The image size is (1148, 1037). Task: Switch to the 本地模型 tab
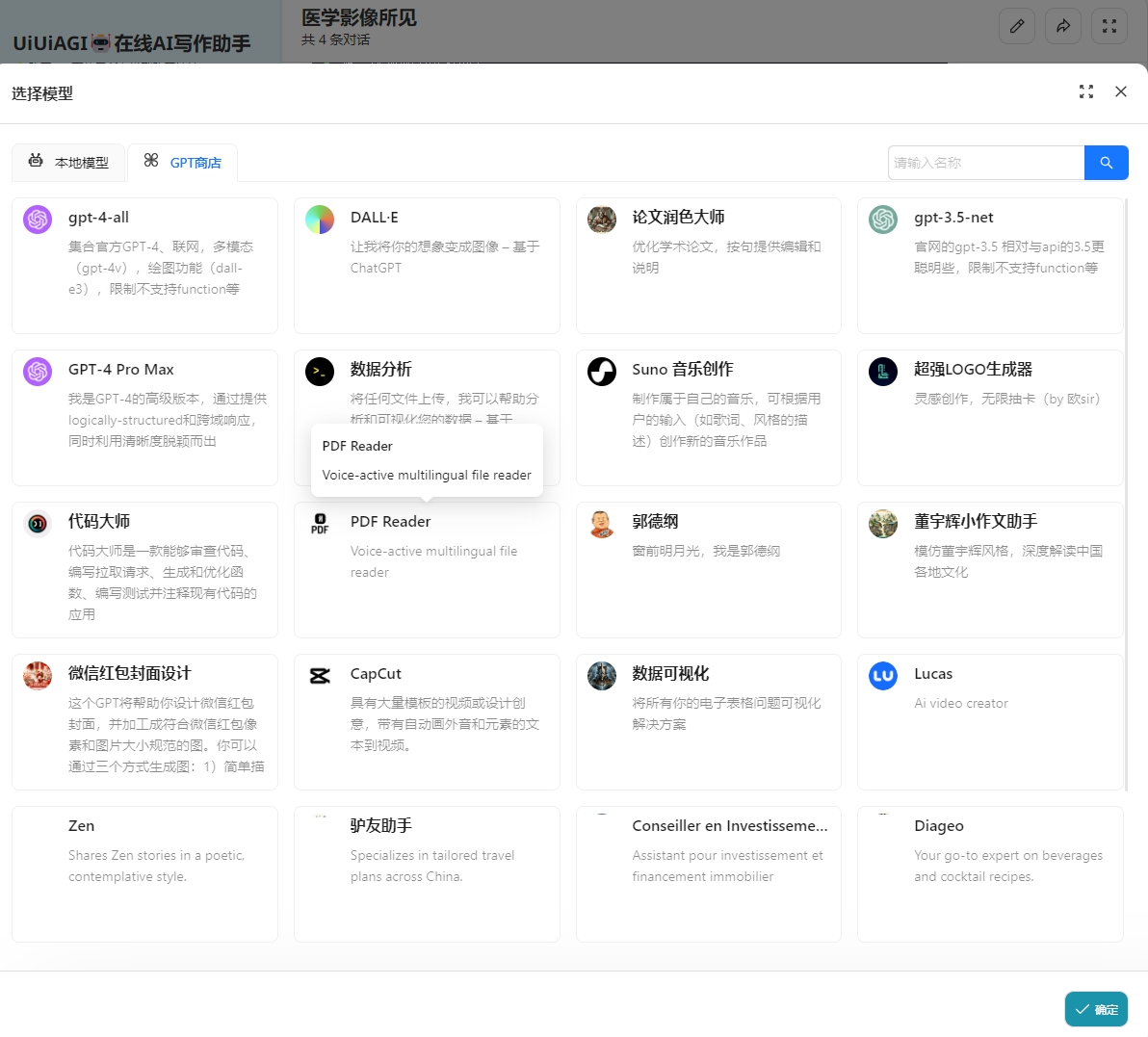(x=68, y=163)
